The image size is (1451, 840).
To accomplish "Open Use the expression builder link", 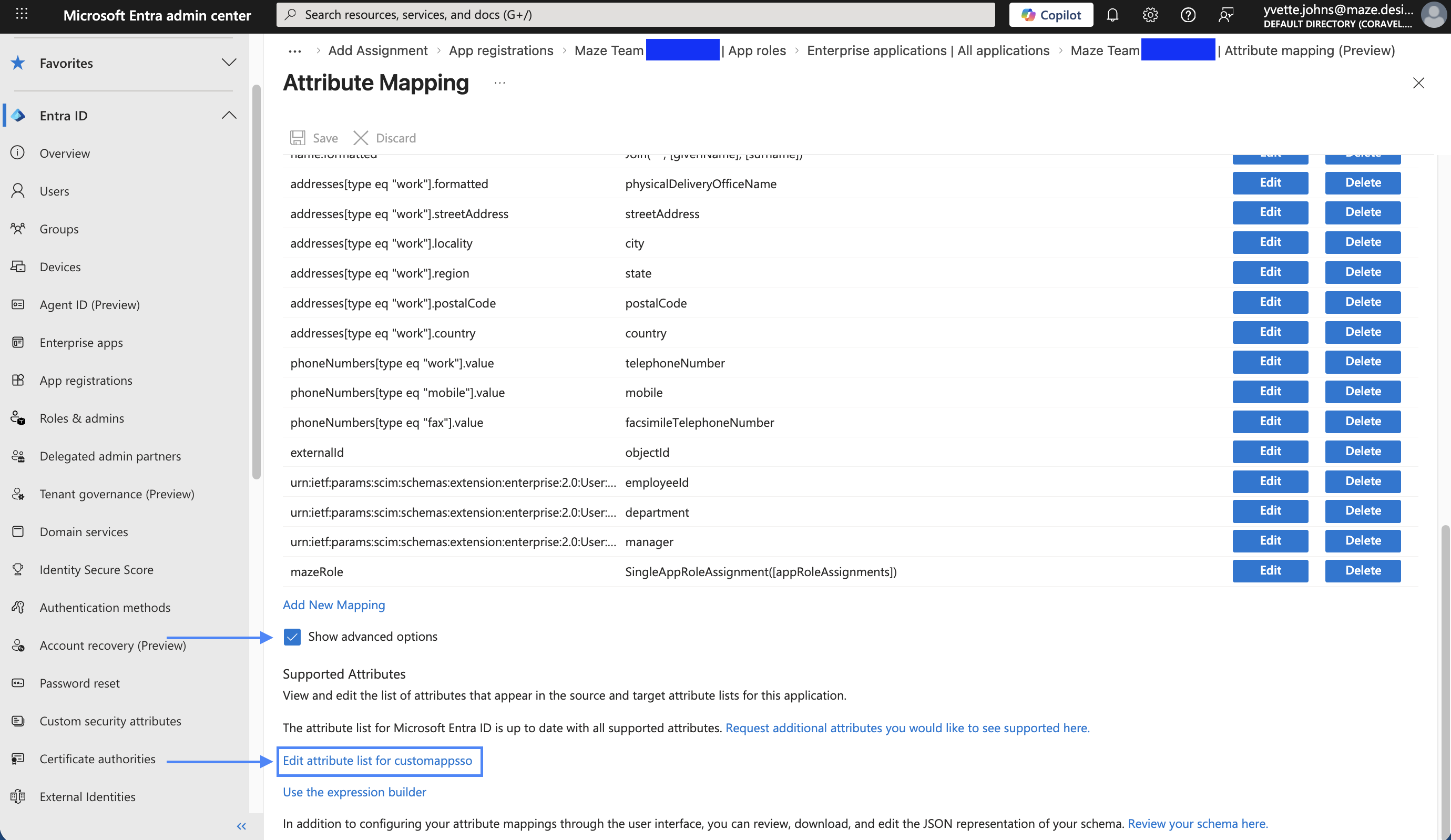I will pyautogui.click(x=355, y=792).
